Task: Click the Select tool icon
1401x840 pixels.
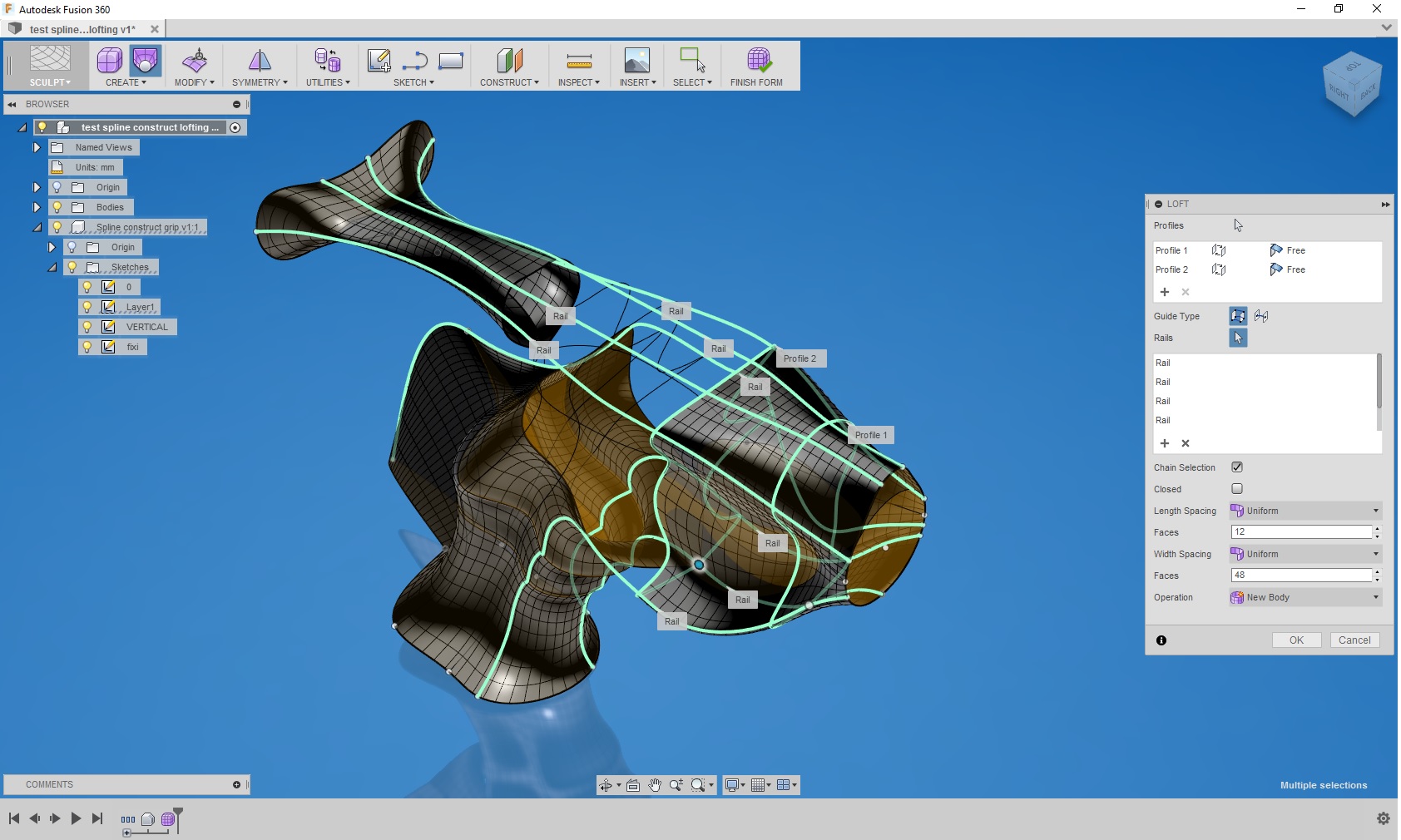Action: point(692,60)
